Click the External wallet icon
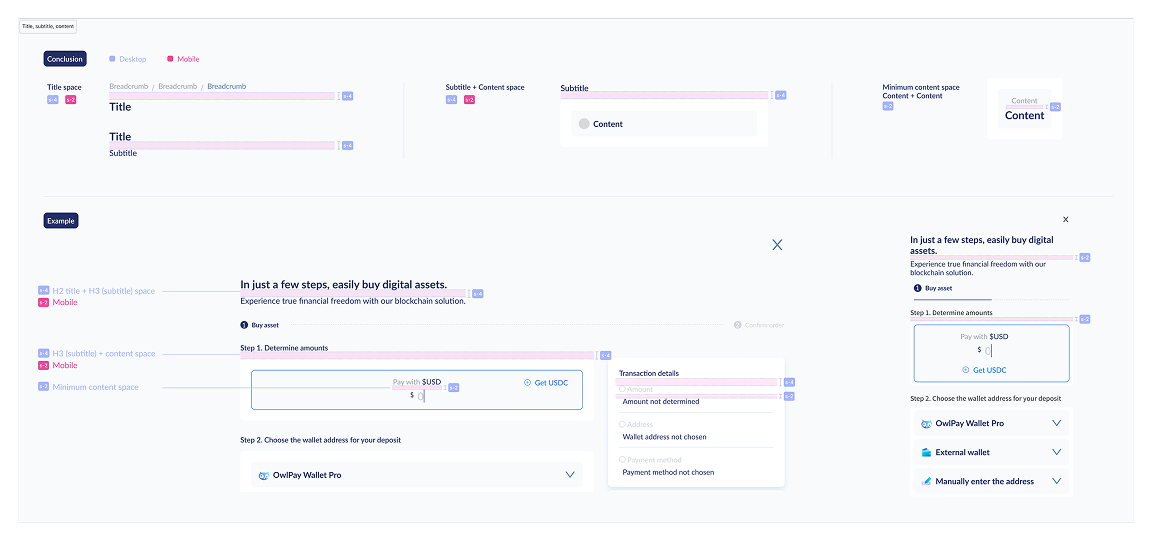 coord(926,452)
